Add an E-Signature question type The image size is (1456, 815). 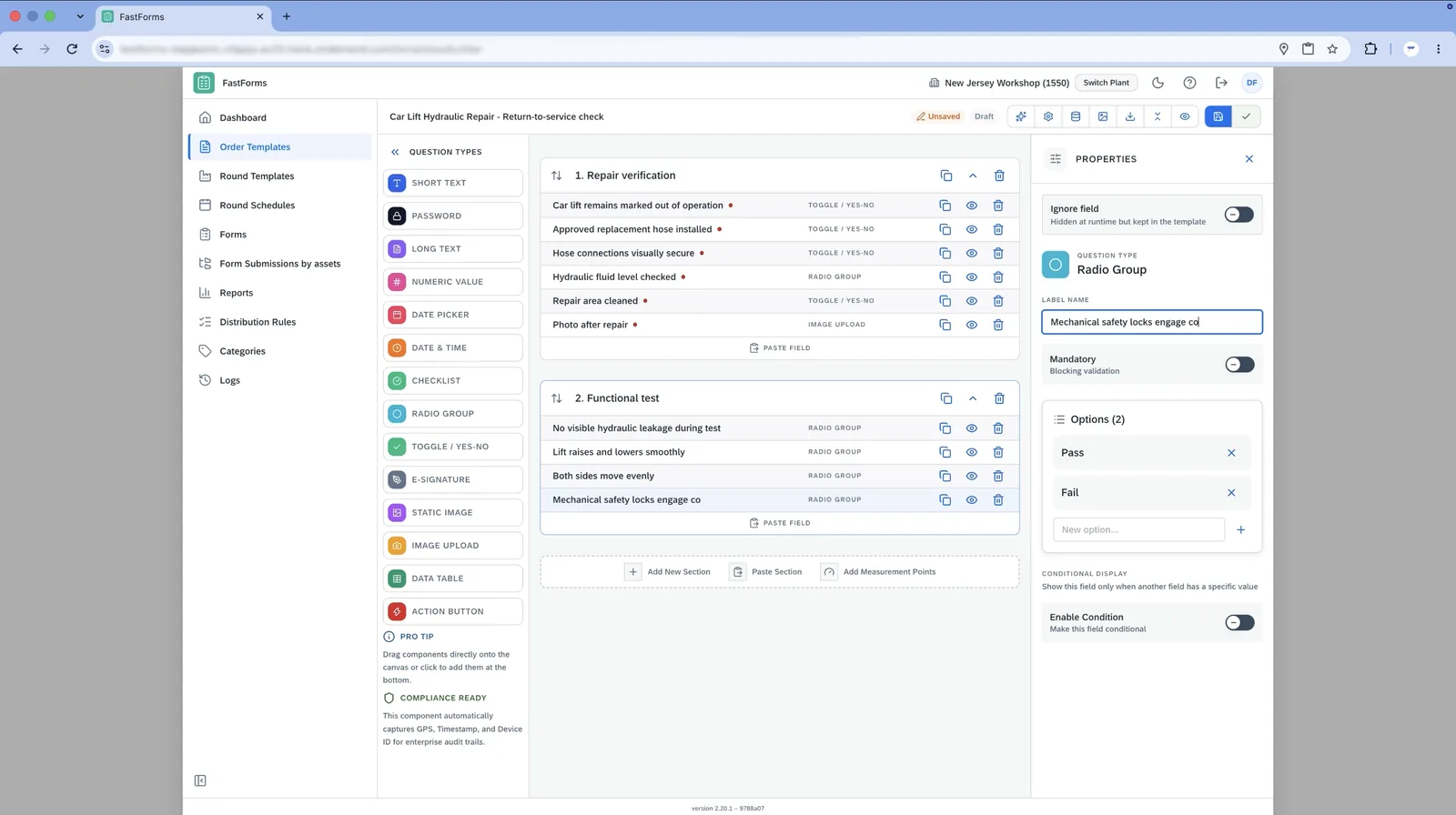tap(453, 479)
